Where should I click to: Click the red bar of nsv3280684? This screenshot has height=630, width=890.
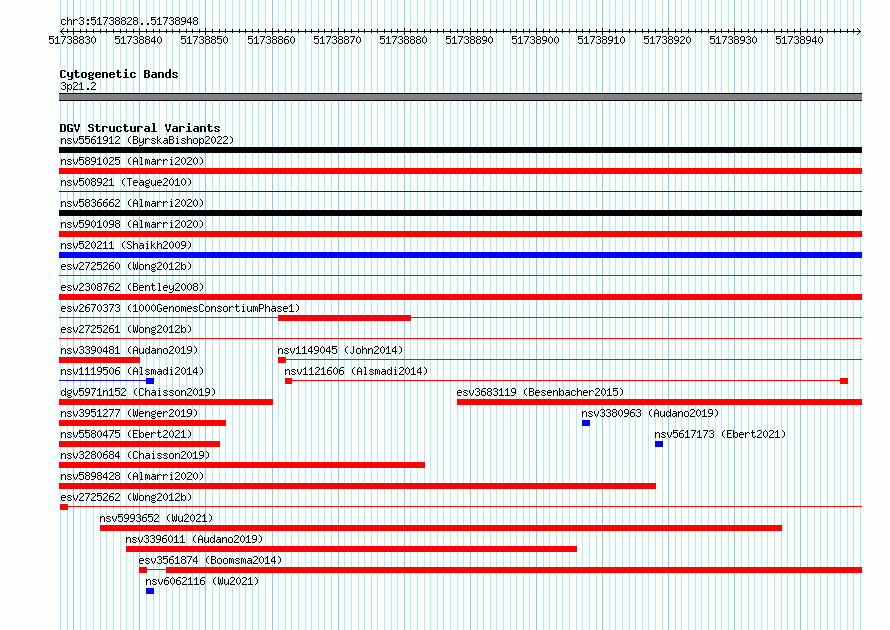click(242, 465)
